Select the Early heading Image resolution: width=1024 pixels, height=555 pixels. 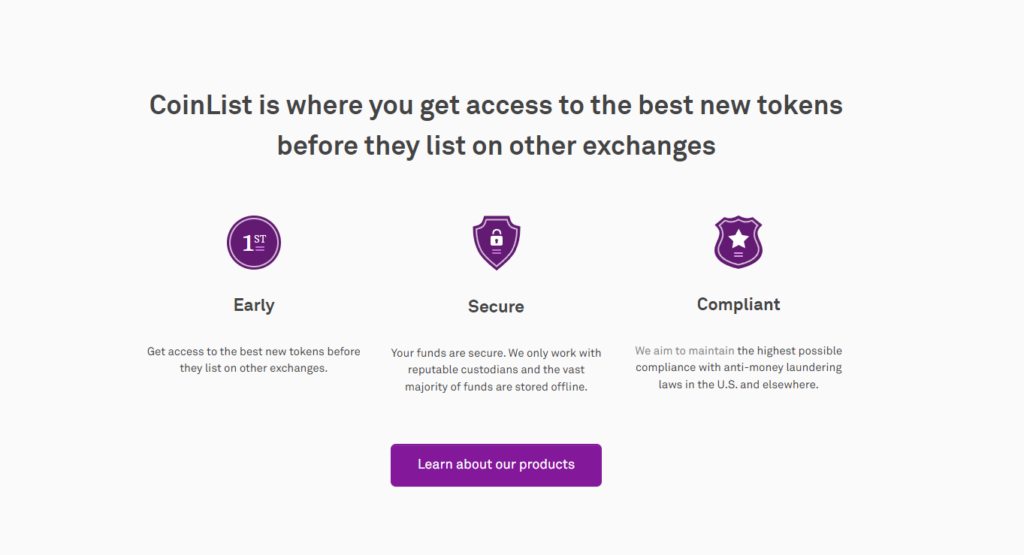pyautogui.click(x=254, y=305)
